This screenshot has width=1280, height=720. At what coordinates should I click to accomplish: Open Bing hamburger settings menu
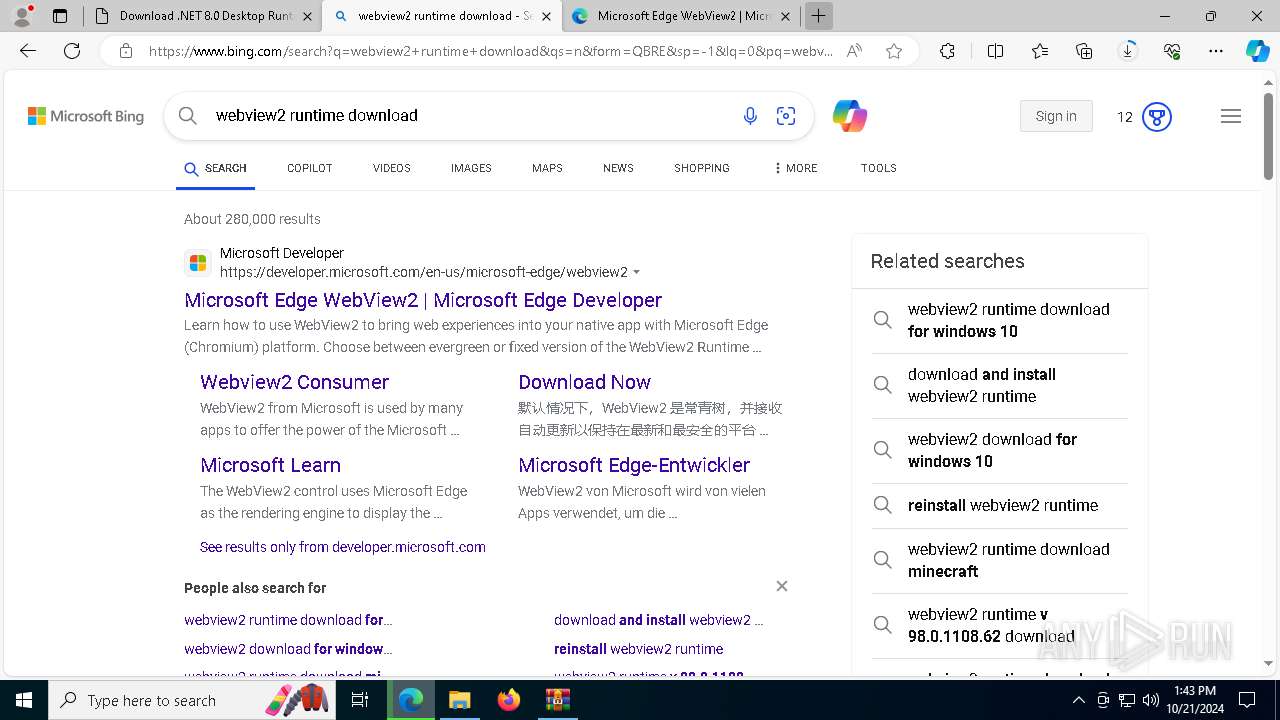(1231, 116)
